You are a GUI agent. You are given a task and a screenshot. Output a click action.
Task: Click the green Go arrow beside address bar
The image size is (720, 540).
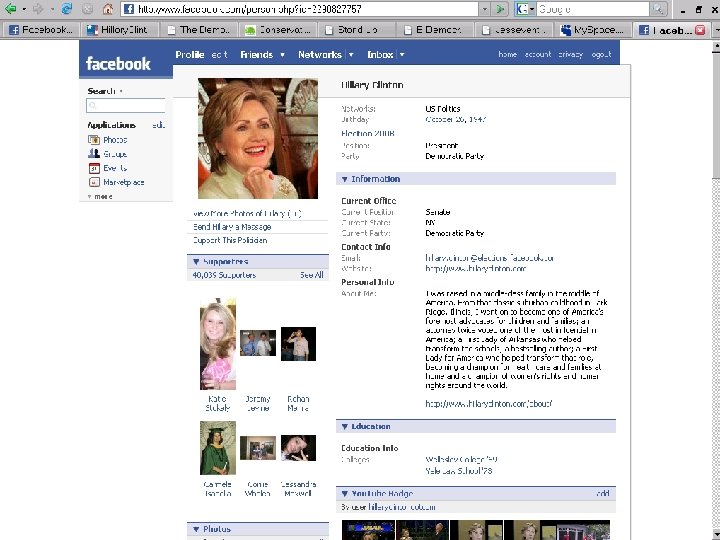pyautogui.click(x=500, y=9)
